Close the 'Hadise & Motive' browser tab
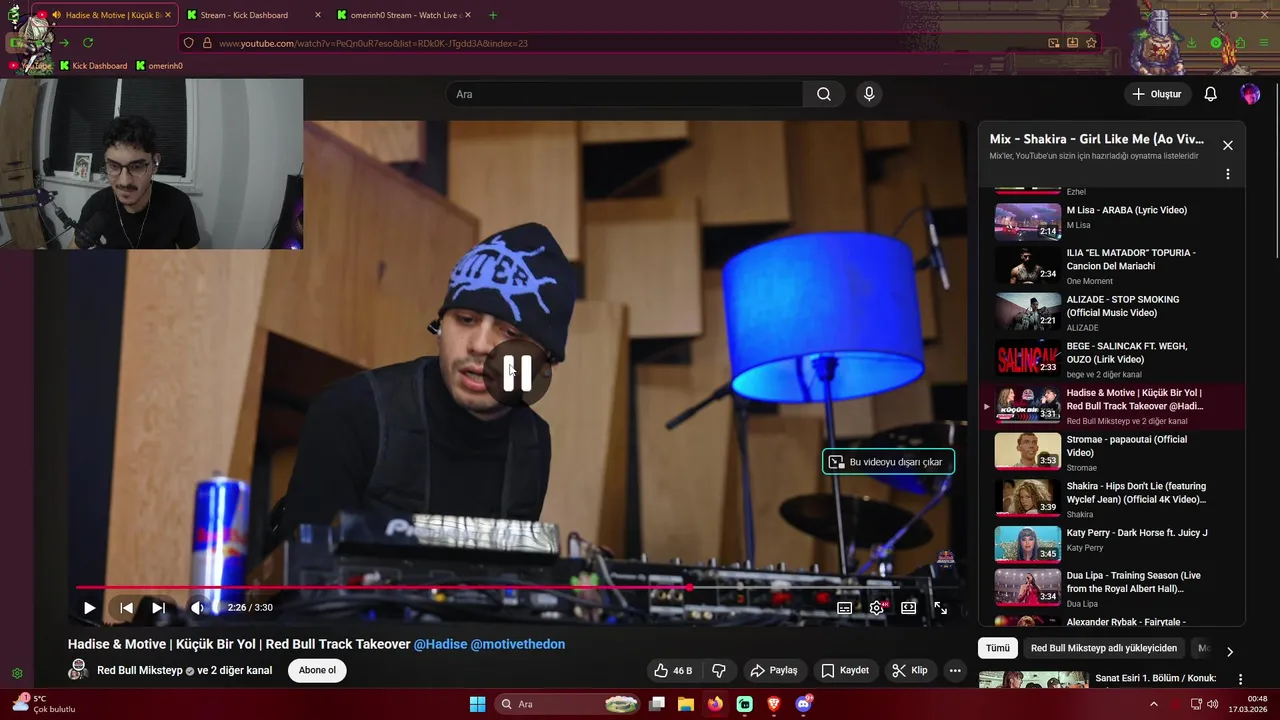This screenshot has width=1280, height=720. (168, 15)
